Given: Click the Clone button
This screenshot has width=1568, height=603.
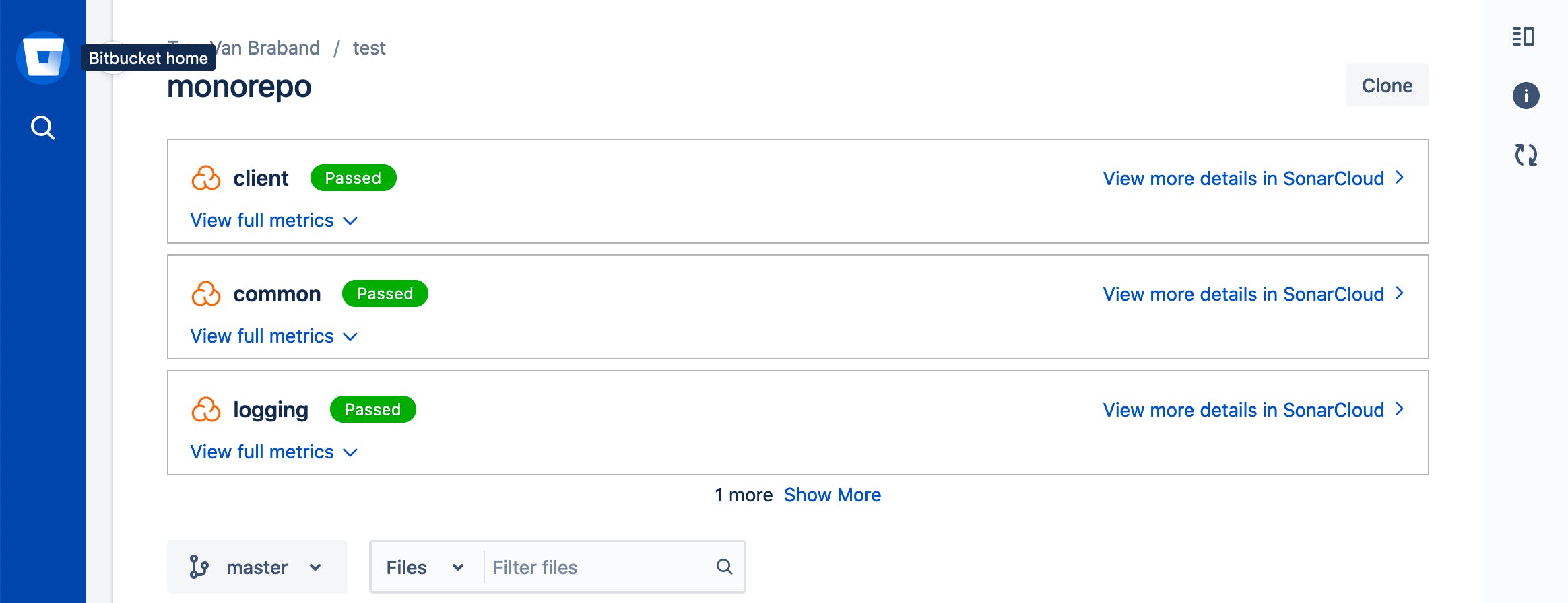Looking at the screenshot, I should tap(1387, 85).
